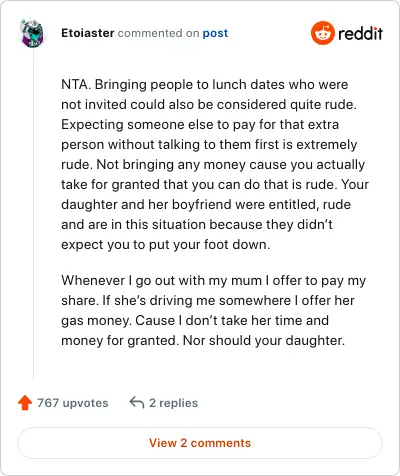400x476 pixels.
Task: Click the sentence "Nor should your daughter."
Action: [x=264, y=340]
